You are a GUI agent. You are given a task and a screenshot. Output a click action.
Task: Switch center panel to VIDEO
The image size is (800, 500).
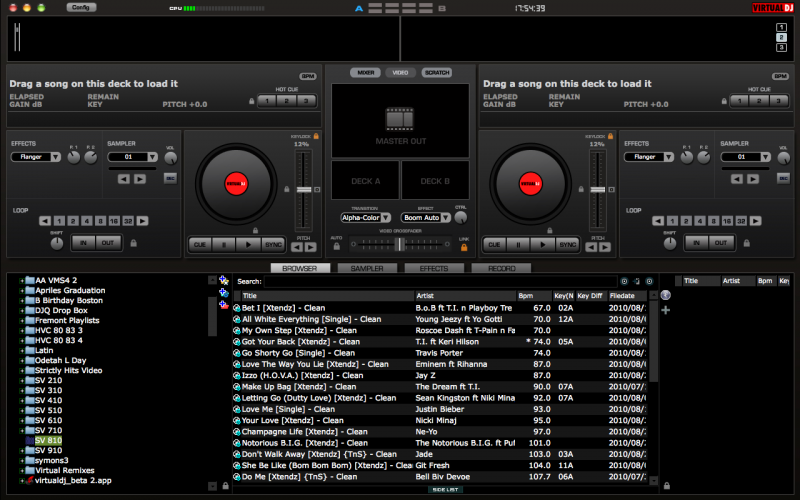[x=400, y=72]
